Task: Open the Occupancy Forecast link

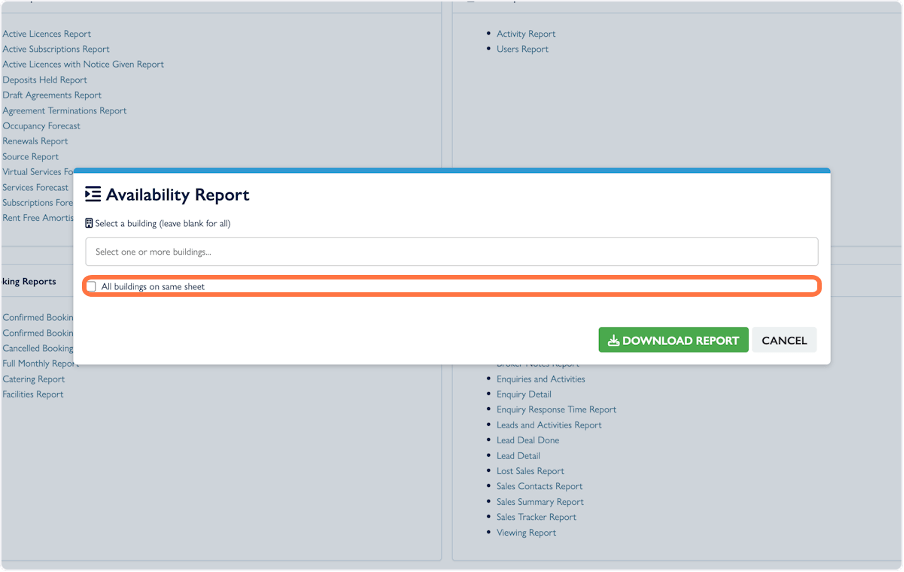Action: pos(41,126)
